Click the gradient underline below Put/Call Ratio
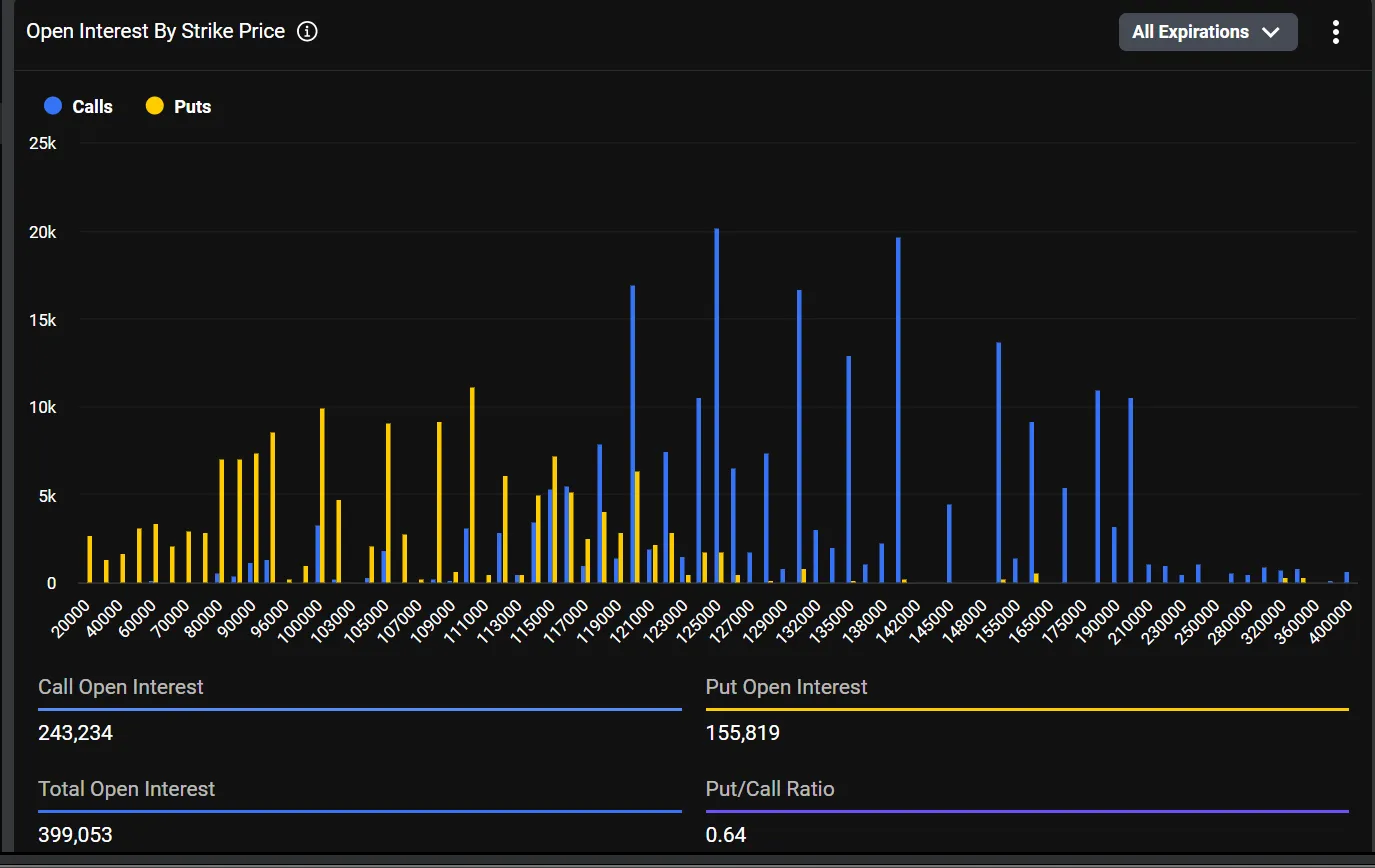The width and height of the screenshot is (1375, 868). click(x=1026, y=810)
